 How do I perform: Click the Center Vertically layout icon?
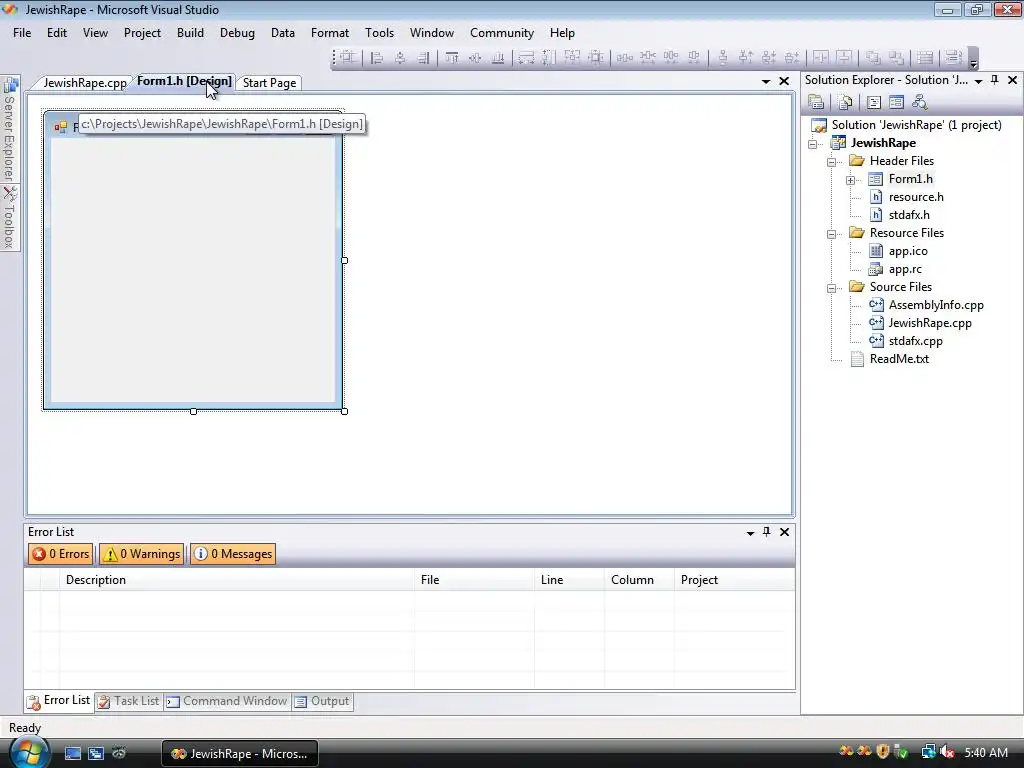point(843,58)
